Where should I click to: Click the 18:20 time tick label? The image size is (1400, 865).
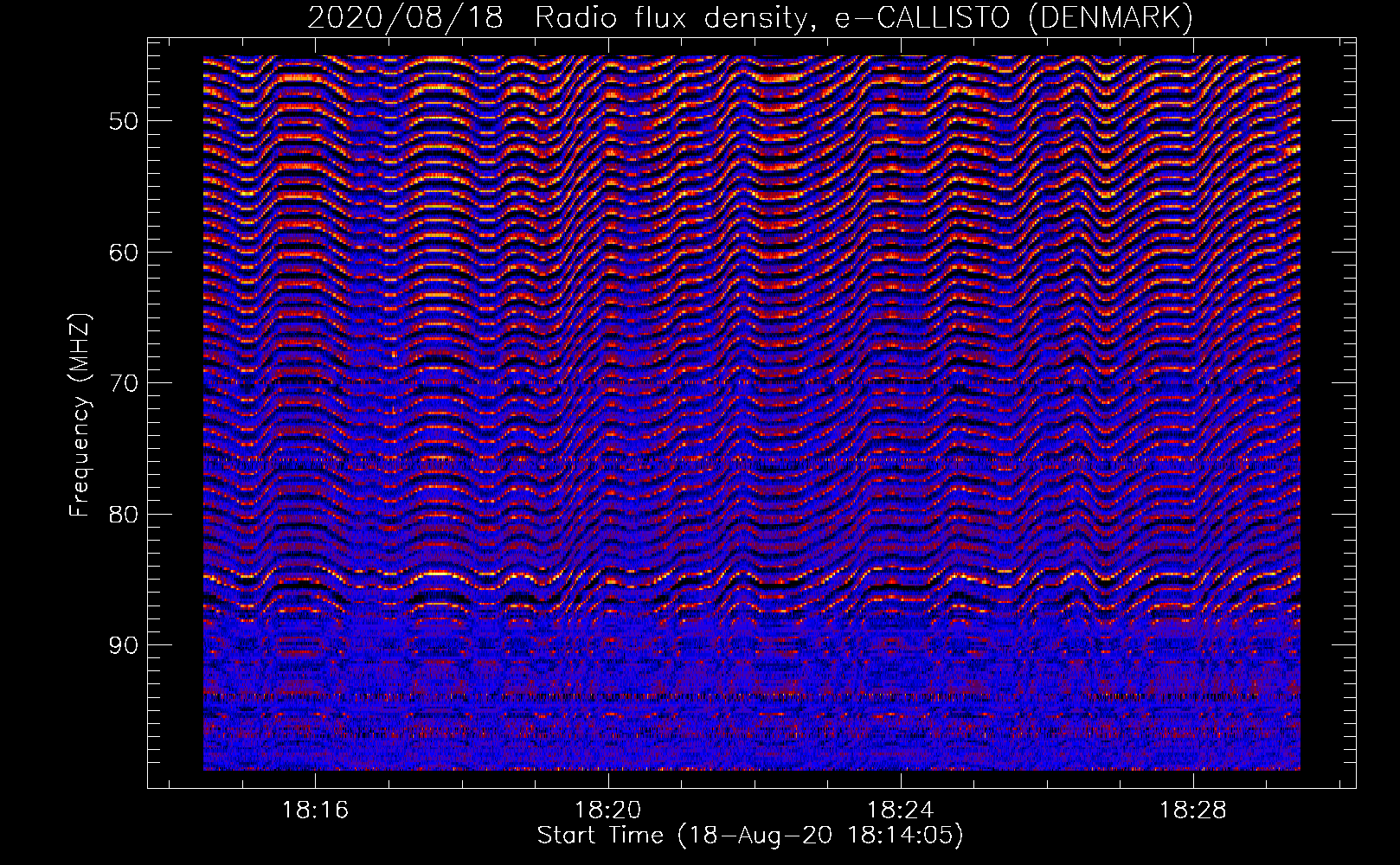pyautogui.click(x=608, y=811)
